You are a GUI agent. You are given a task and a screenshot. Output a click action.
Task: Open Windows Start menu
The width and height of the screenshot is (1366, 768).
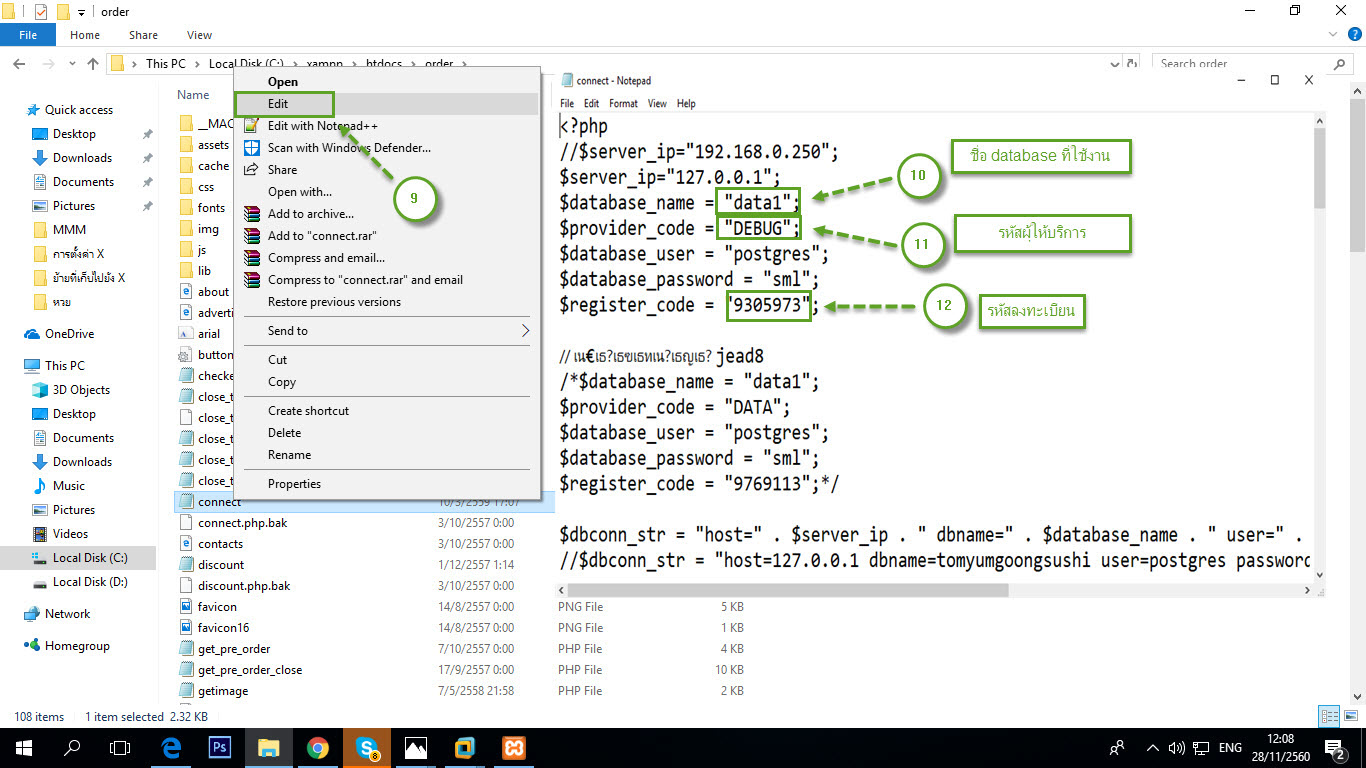coord(23,747)
